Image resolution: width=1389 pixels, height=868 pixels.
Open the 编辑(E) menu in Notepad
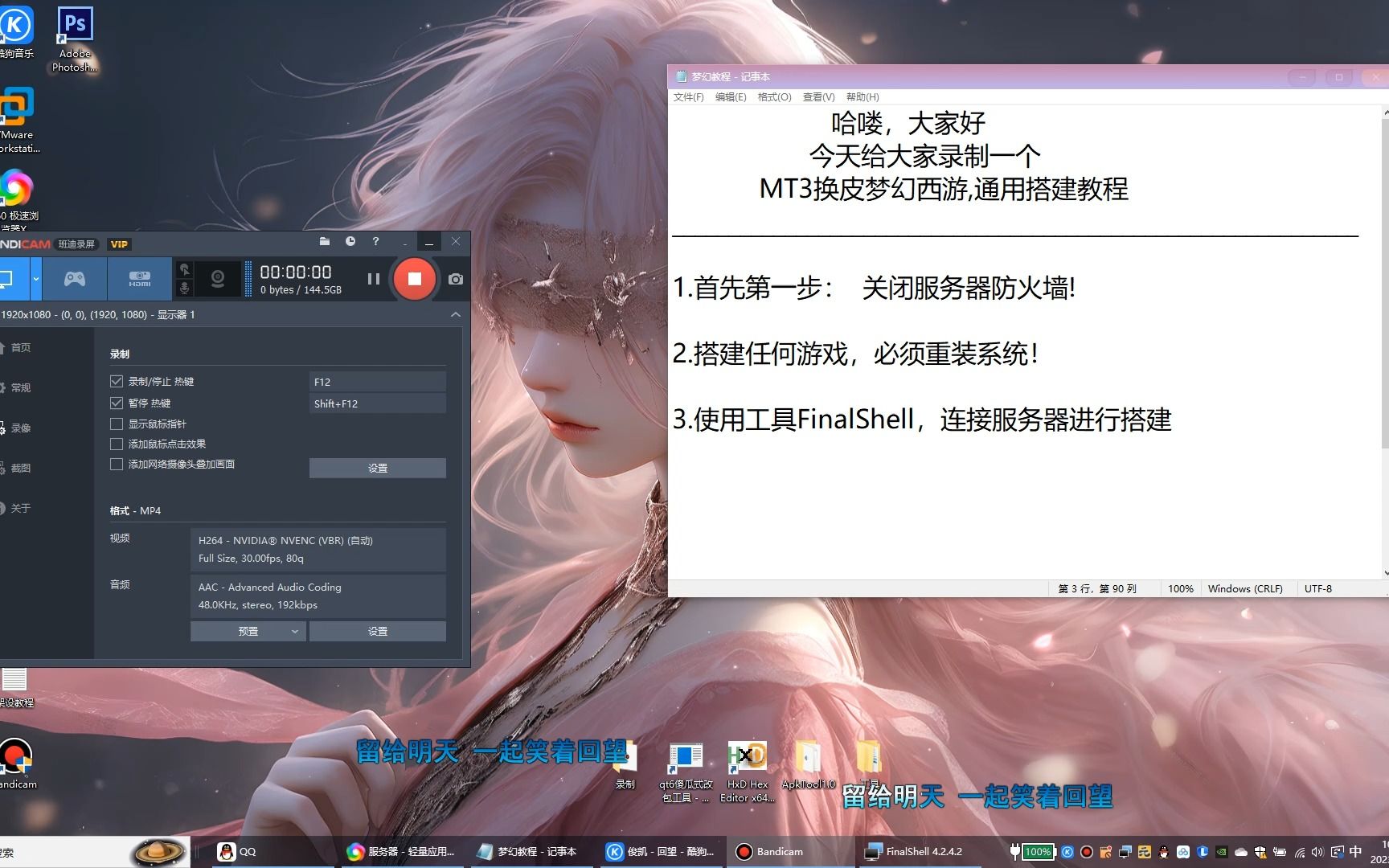730,97
